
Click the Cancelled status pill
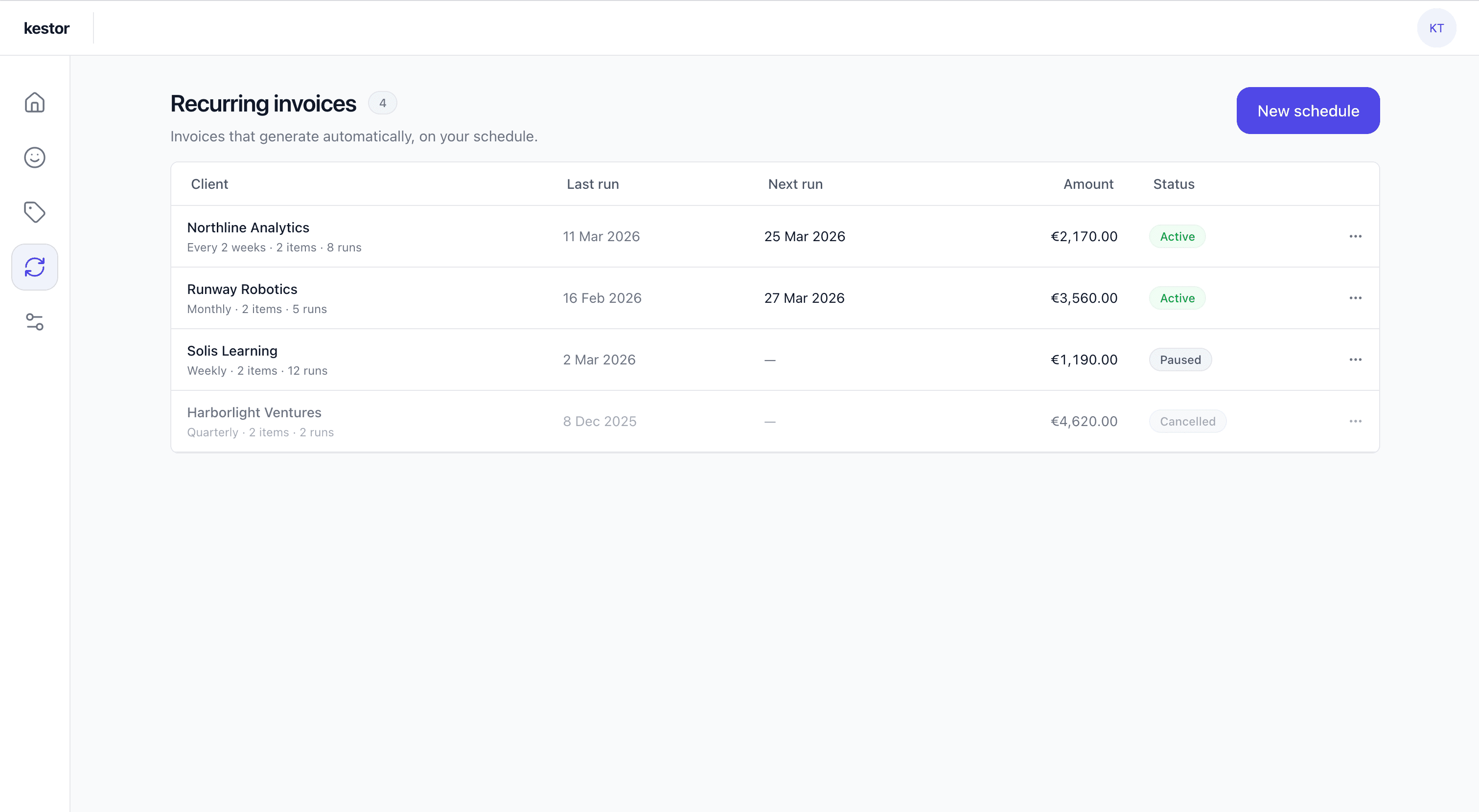tap(1187, 421)
